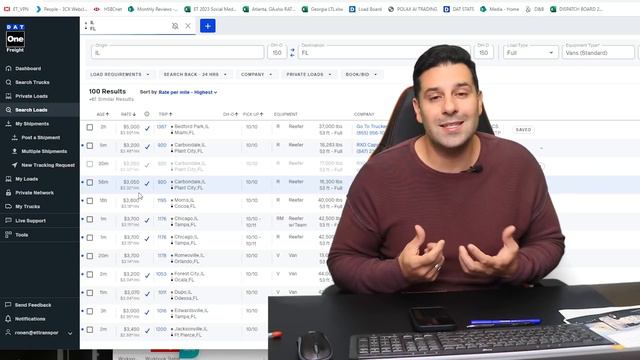
Task: Open the HSBCnet bookmark
Action: click(108, 9)
